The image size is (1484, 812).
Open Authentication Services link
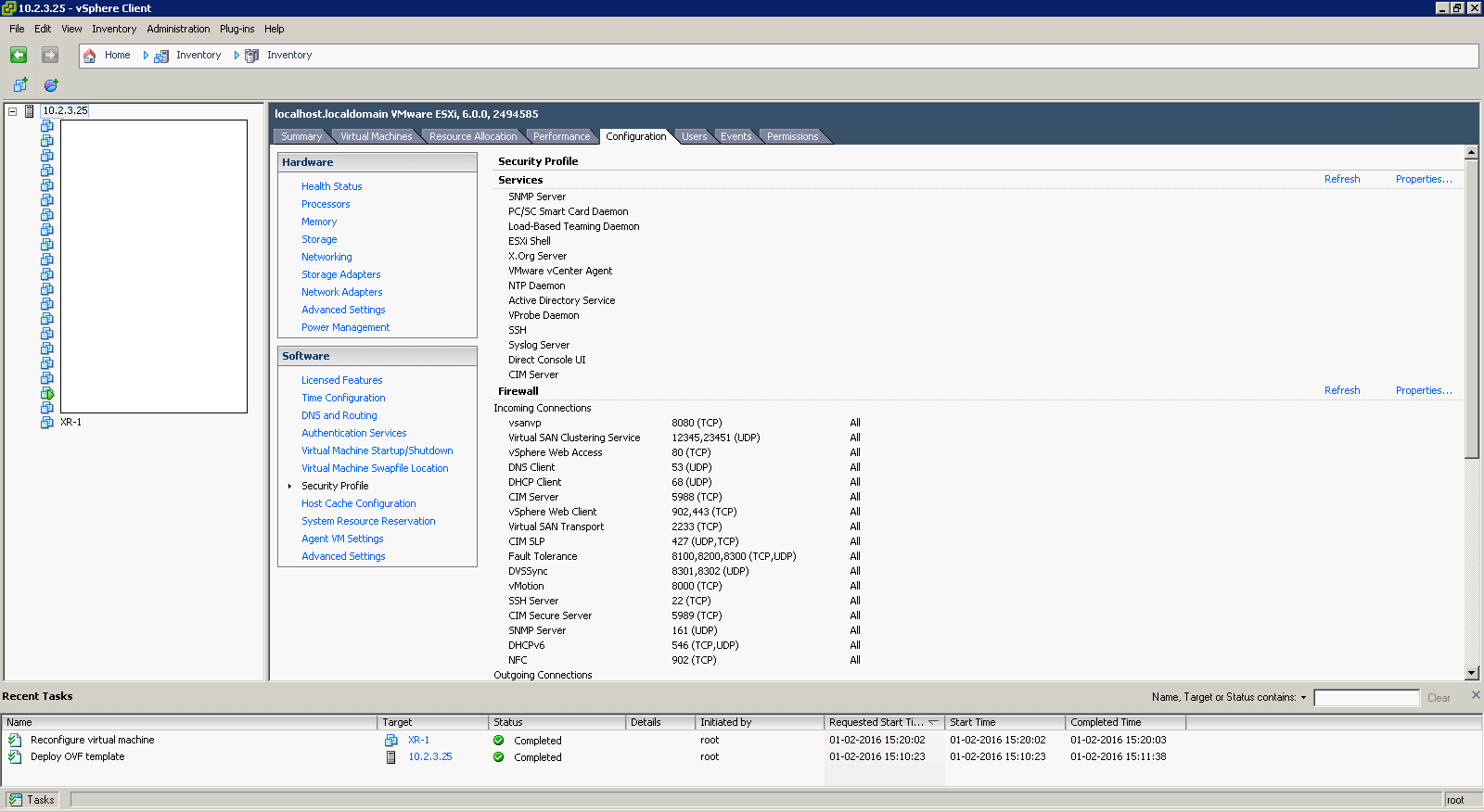tap(353, 434)
